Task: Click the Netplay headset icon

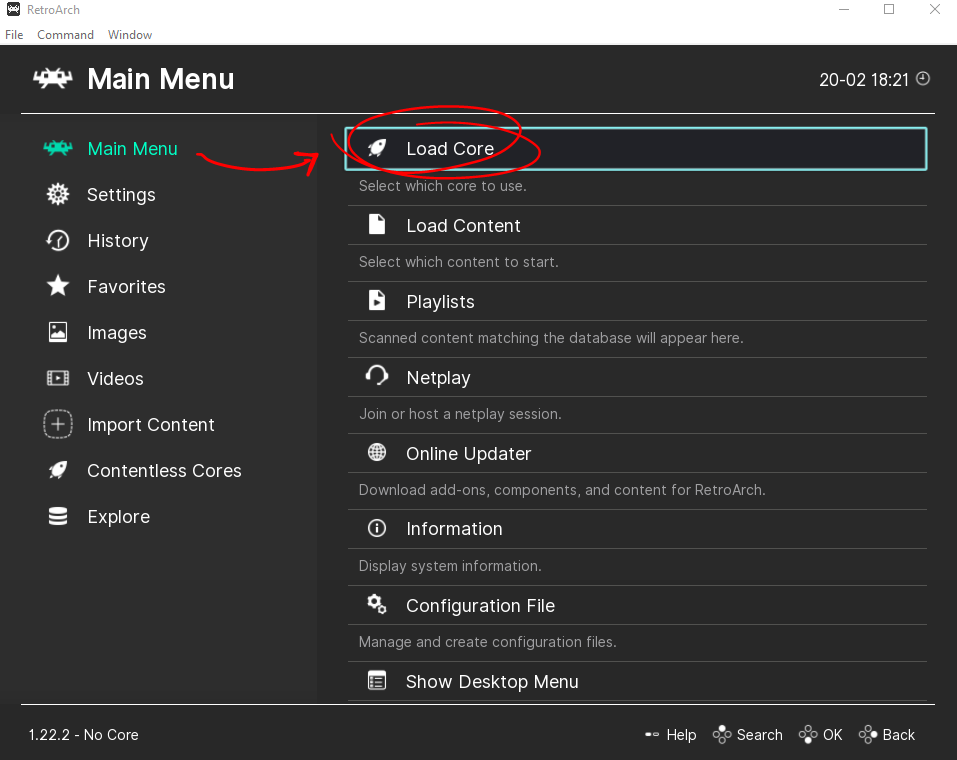Action: click(x=377, y=376)
